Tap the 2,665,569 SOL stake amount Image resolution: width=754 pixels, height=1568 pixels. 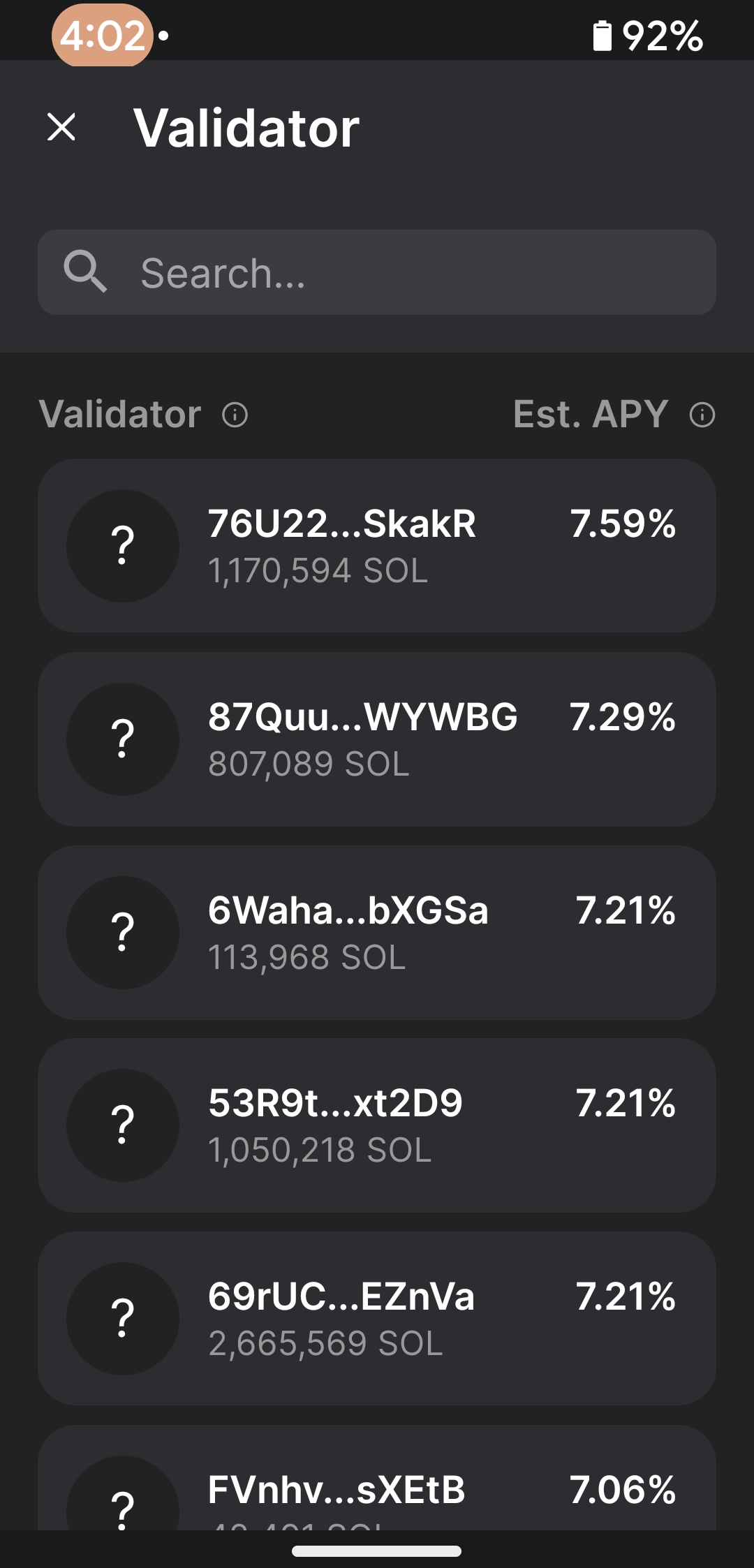325,1343
